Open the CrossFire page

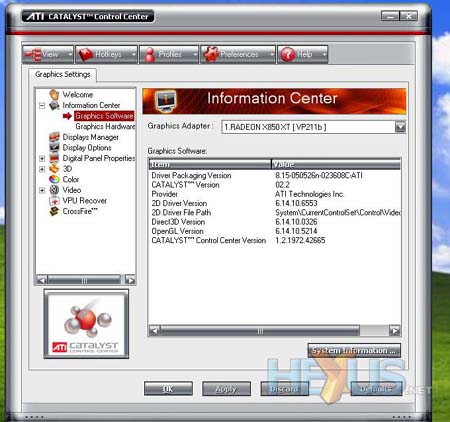point(80,211)
